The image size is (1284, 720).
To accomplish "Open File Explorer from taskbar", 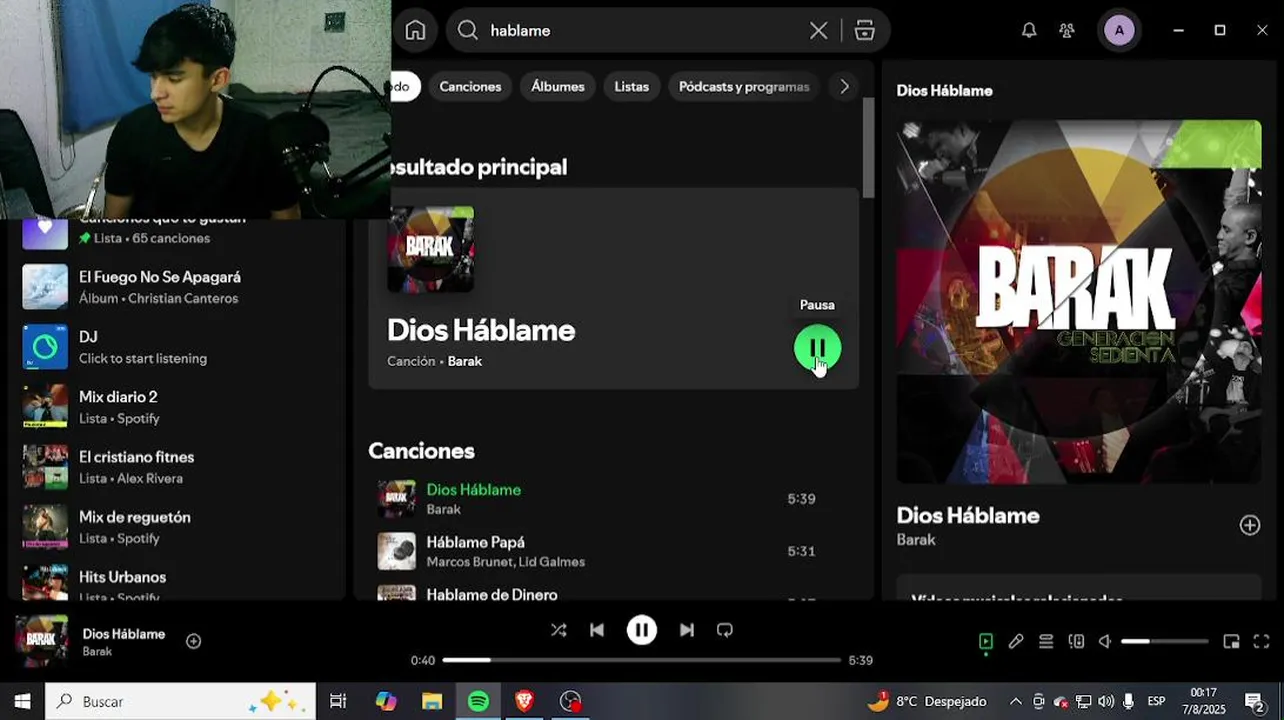I will click(432, 701).
